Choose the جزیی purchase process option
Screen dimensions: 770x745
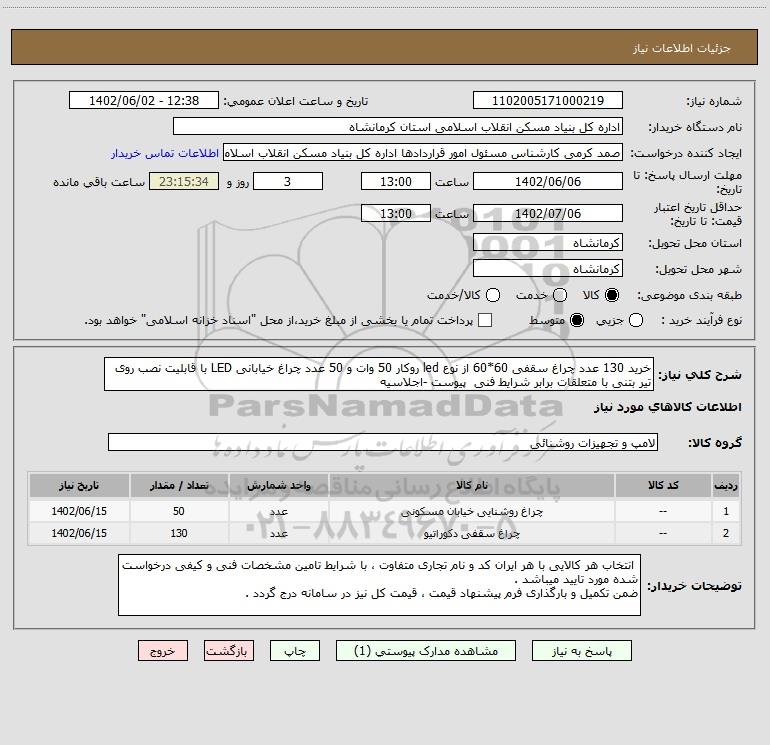tap(635, 320)
